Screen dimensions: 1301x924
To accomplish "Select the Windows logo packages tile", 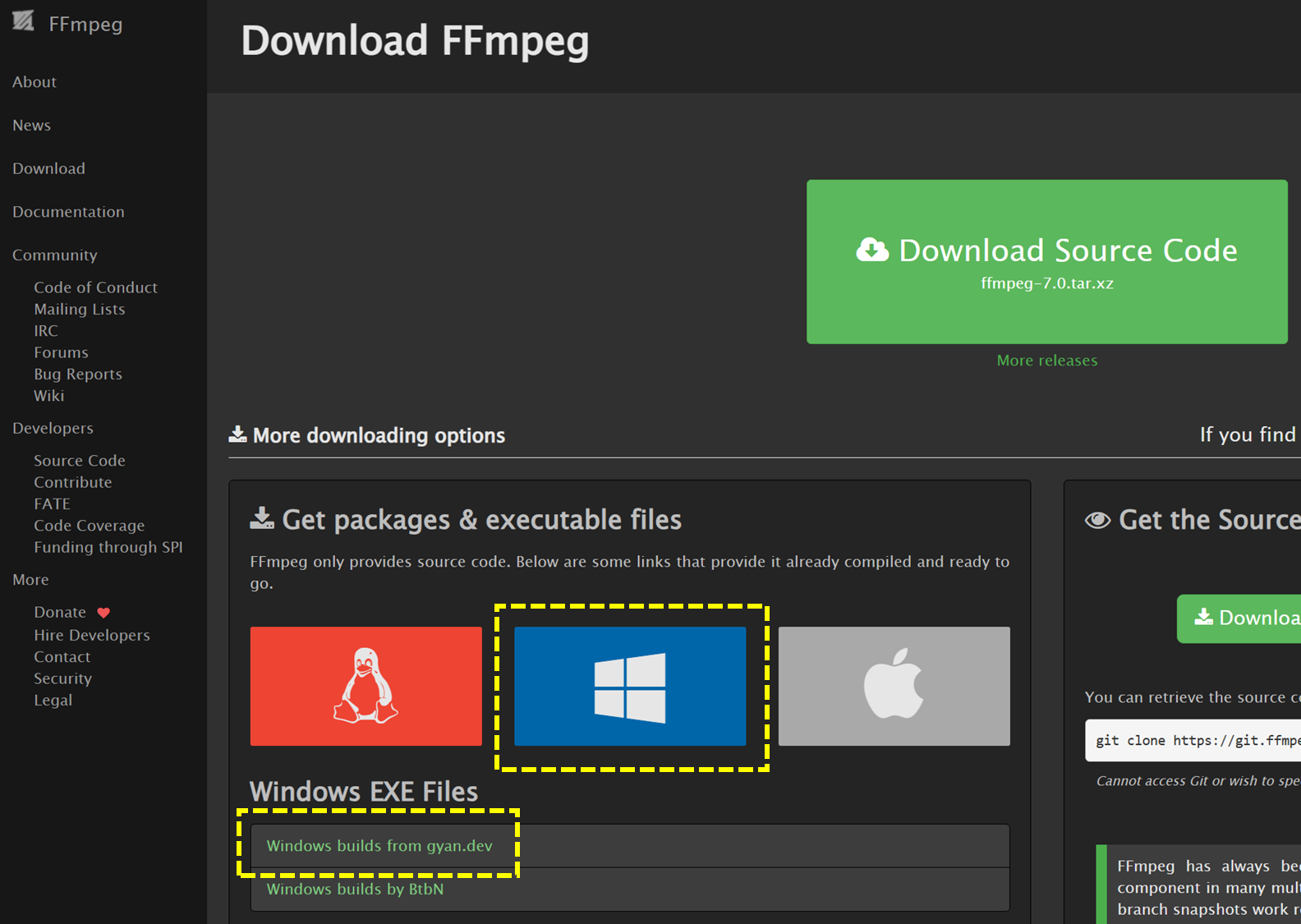I will coord(630,686).
